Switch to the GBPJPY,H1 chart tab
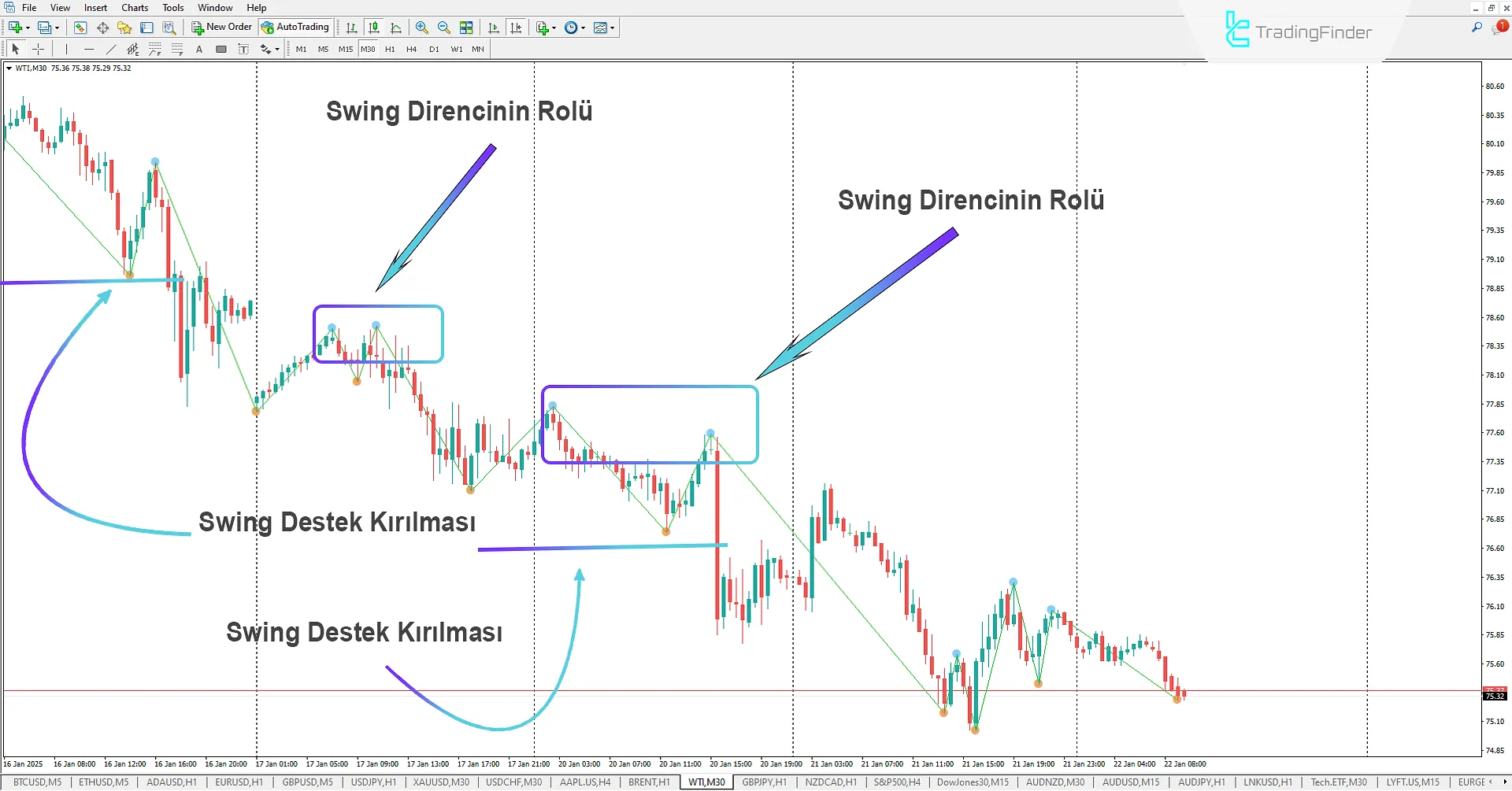1512x791 pixels. pyautogui.click(x=764, y=782)
